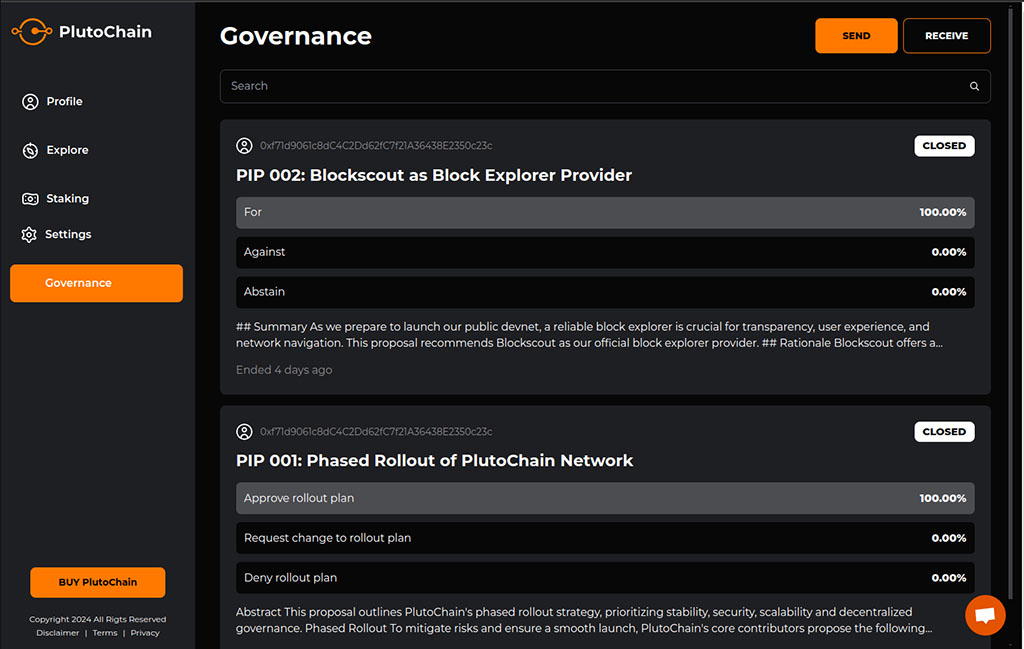Open Profile via its user icon
The width and height of the screenshot is (1024, 649).
click(30, 102)
